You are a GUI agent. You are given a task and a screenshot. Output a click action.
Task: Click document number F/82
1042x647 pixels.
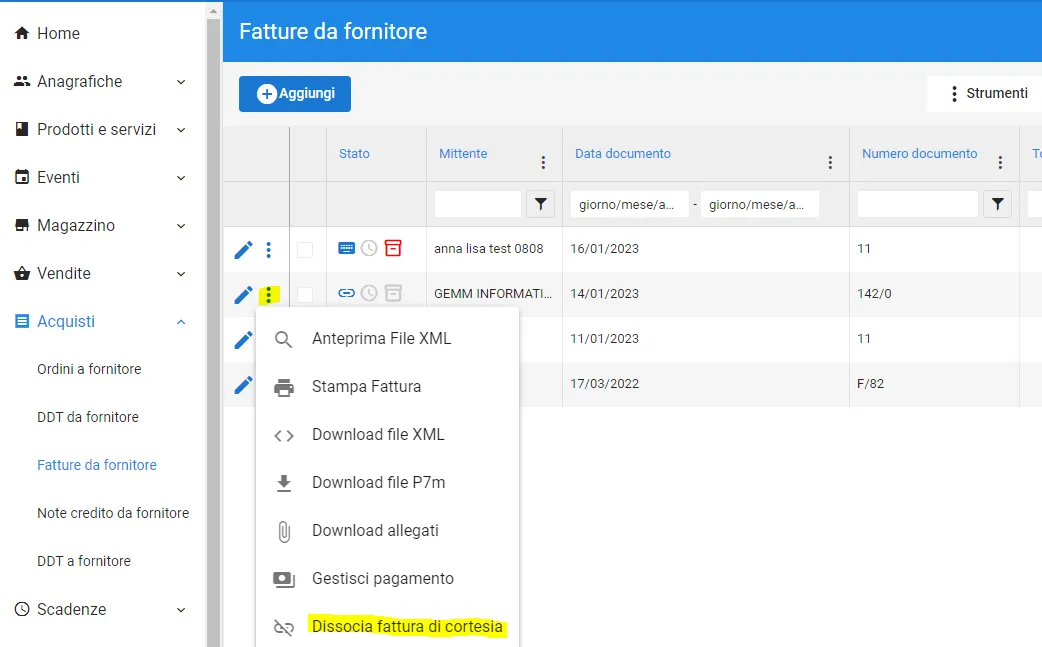[871, 383]
